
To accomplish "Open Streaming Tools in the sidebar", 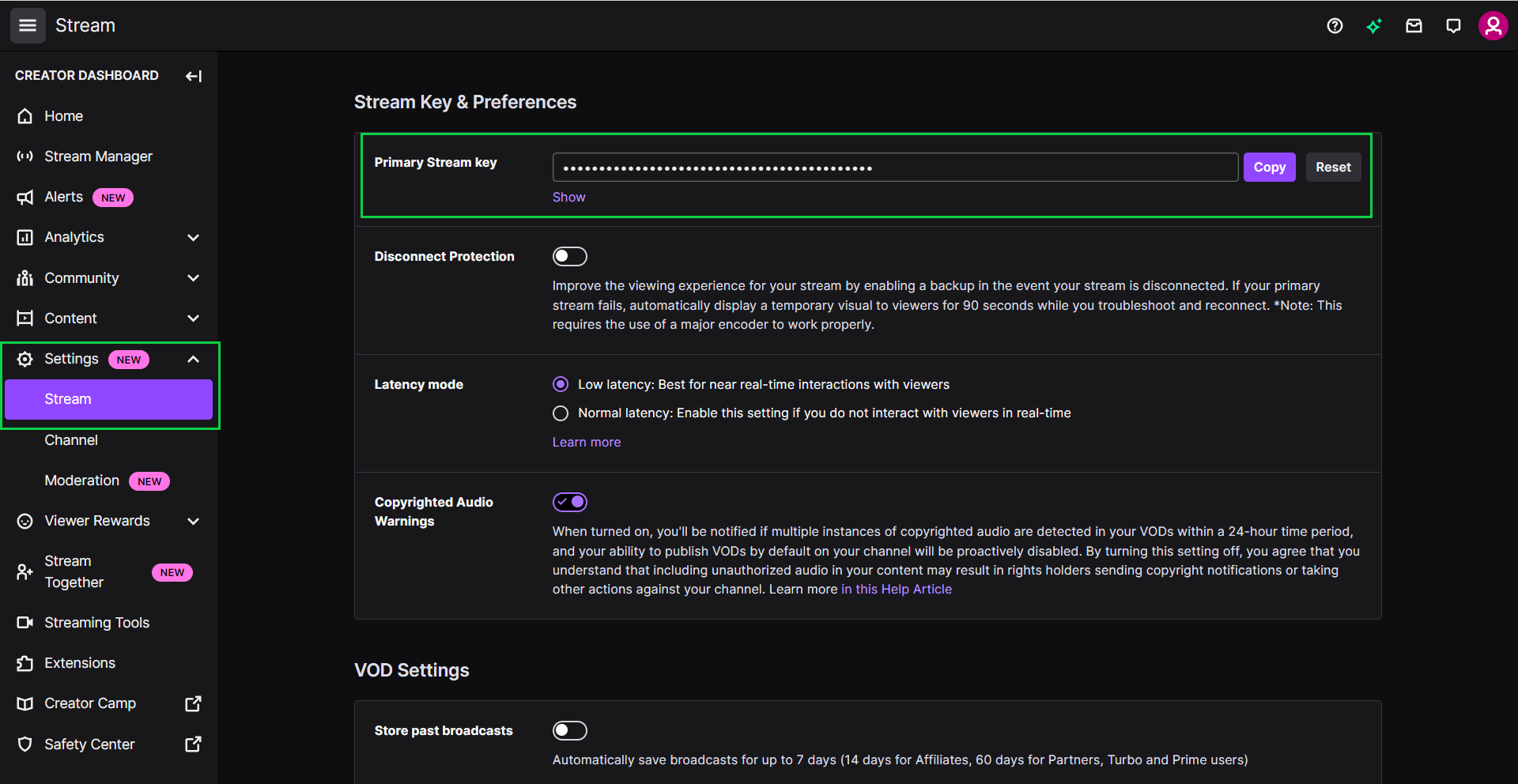I will [109, 623].
